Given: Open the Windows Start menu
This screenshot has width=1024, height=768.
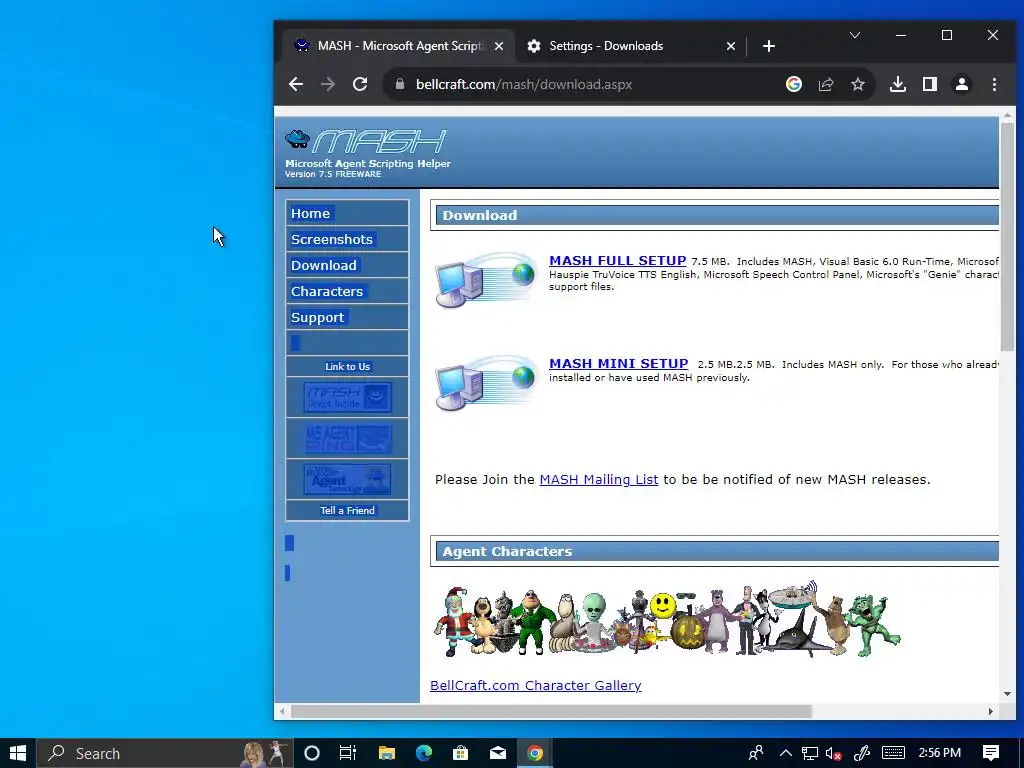Looking at the screenshot, I should 18,753.
